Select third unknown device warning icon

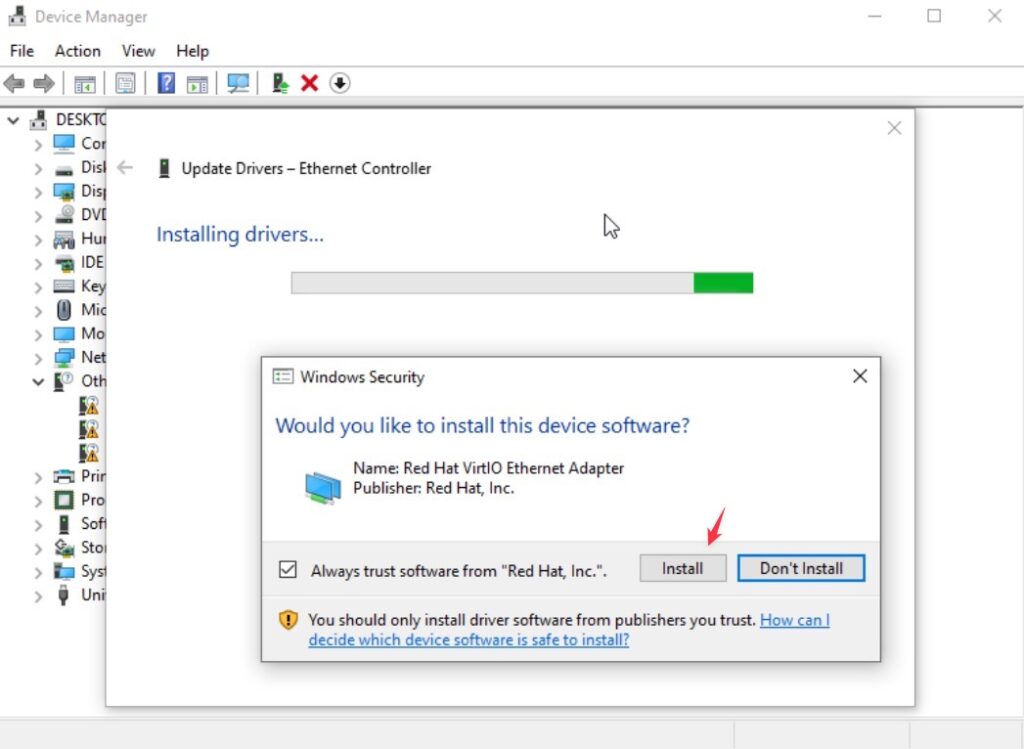click(89, 453)
